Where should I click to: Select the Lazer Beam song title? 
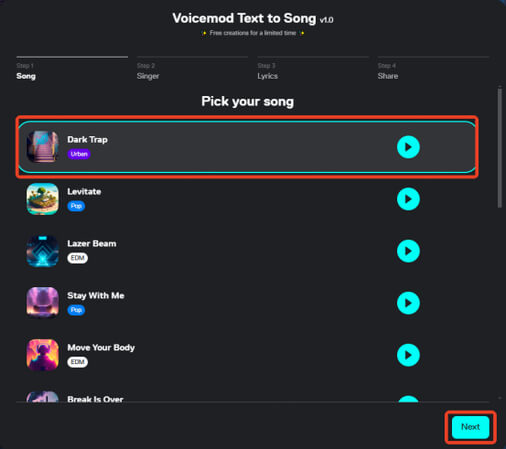[92, 244]
